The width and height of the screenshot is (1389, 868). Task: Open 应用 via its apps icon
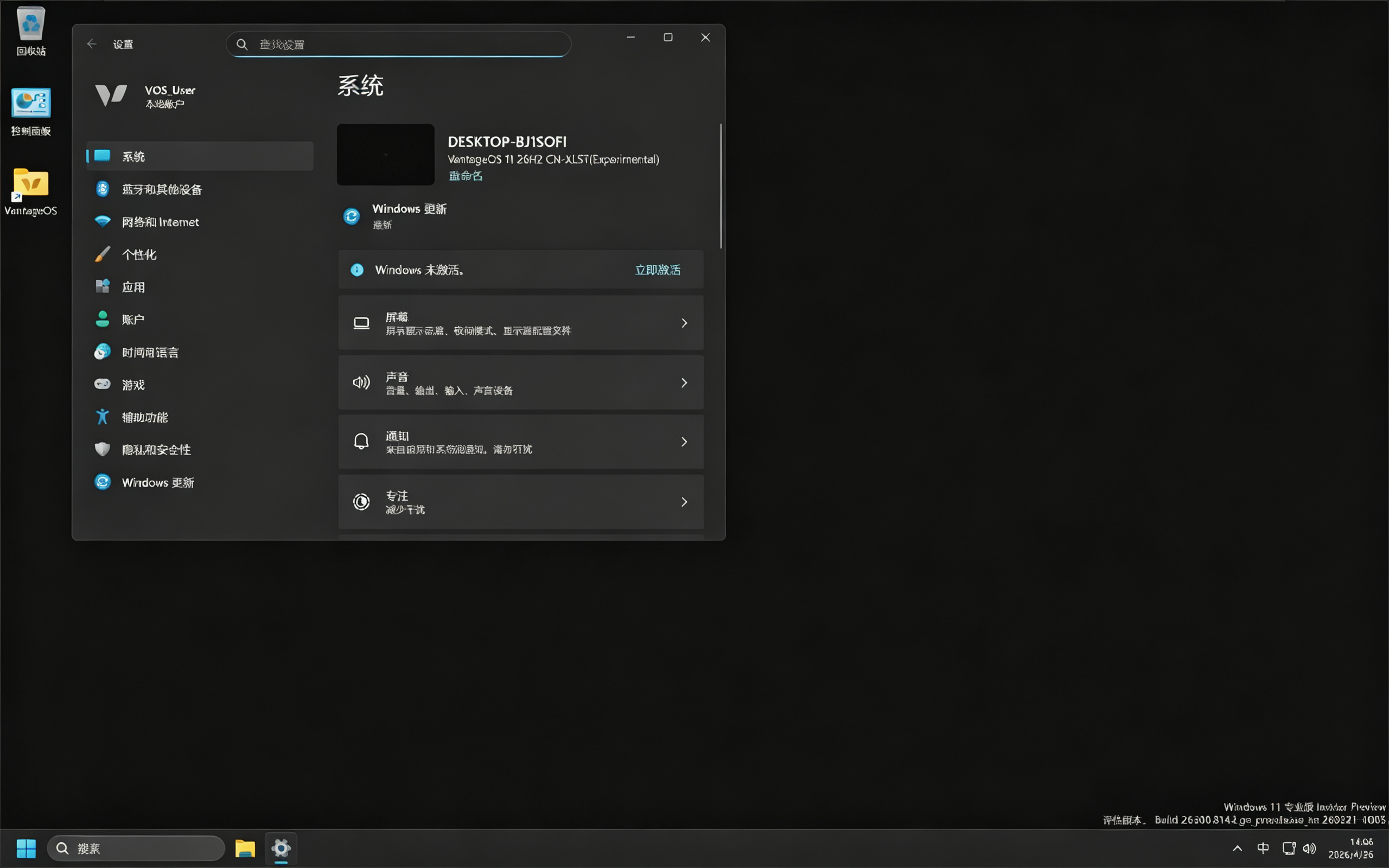[102, 286]
